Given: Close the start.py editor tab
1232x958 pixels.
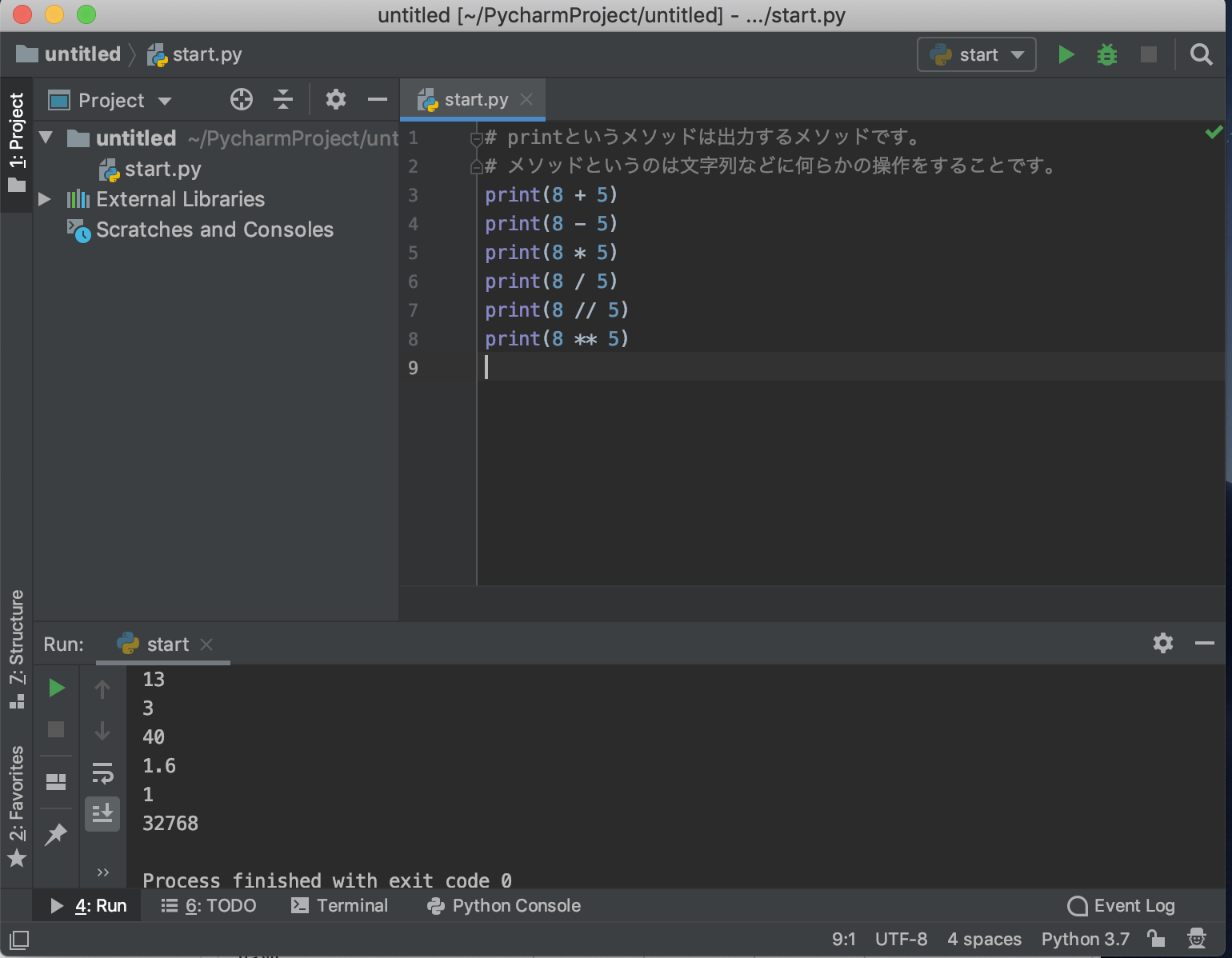Looking at the screenshot, I should click(x=526, y=99).
